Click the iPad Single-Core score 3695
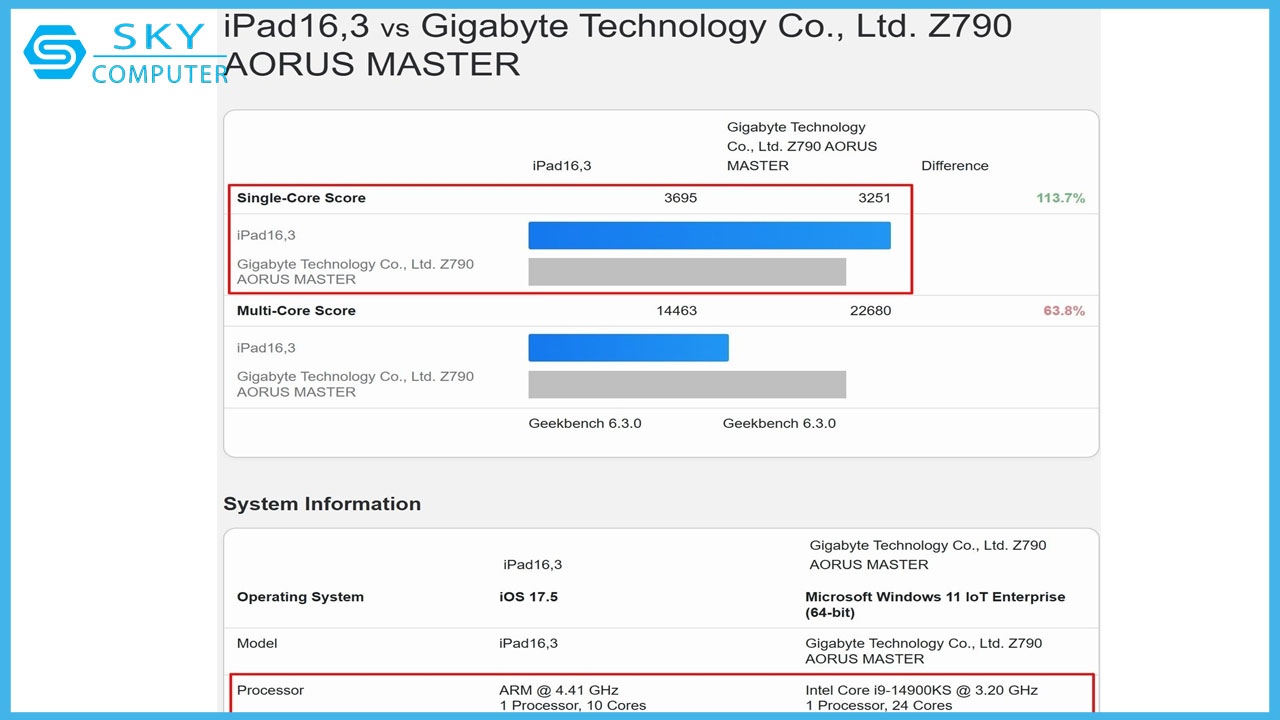 tap(680, 198)
